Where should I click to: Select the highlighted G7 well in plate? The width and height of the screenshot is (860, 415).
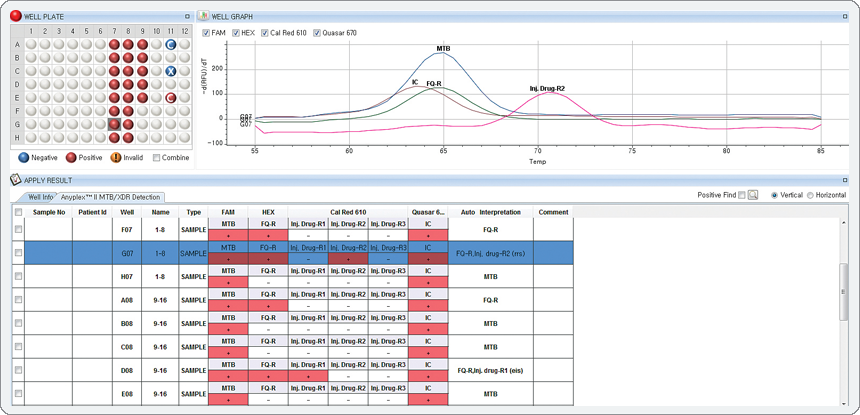115,124
